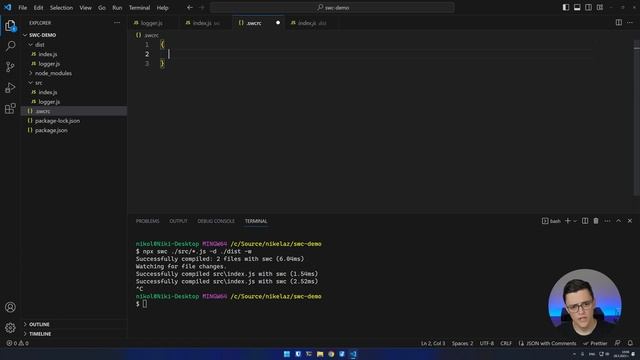
Task: Open the Run menu
Action: 117,7
